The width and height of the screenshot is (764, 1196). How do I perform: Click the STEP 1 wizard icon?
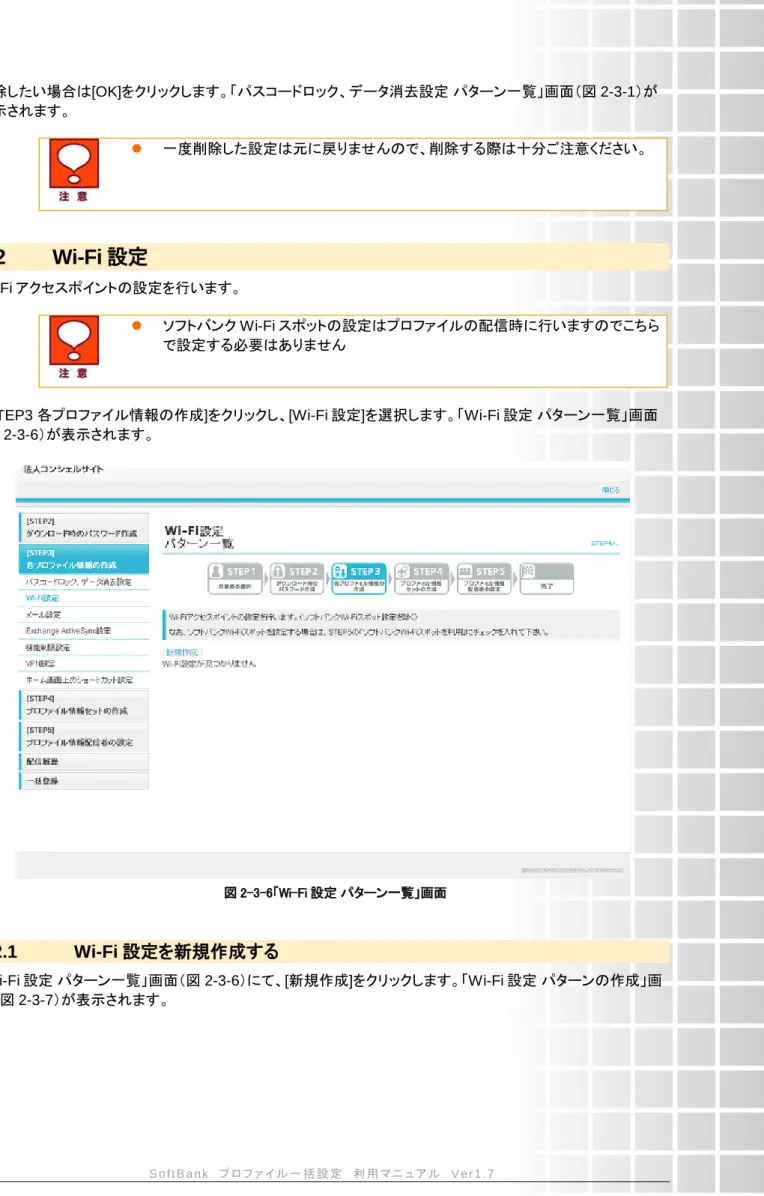pos(235,578)
